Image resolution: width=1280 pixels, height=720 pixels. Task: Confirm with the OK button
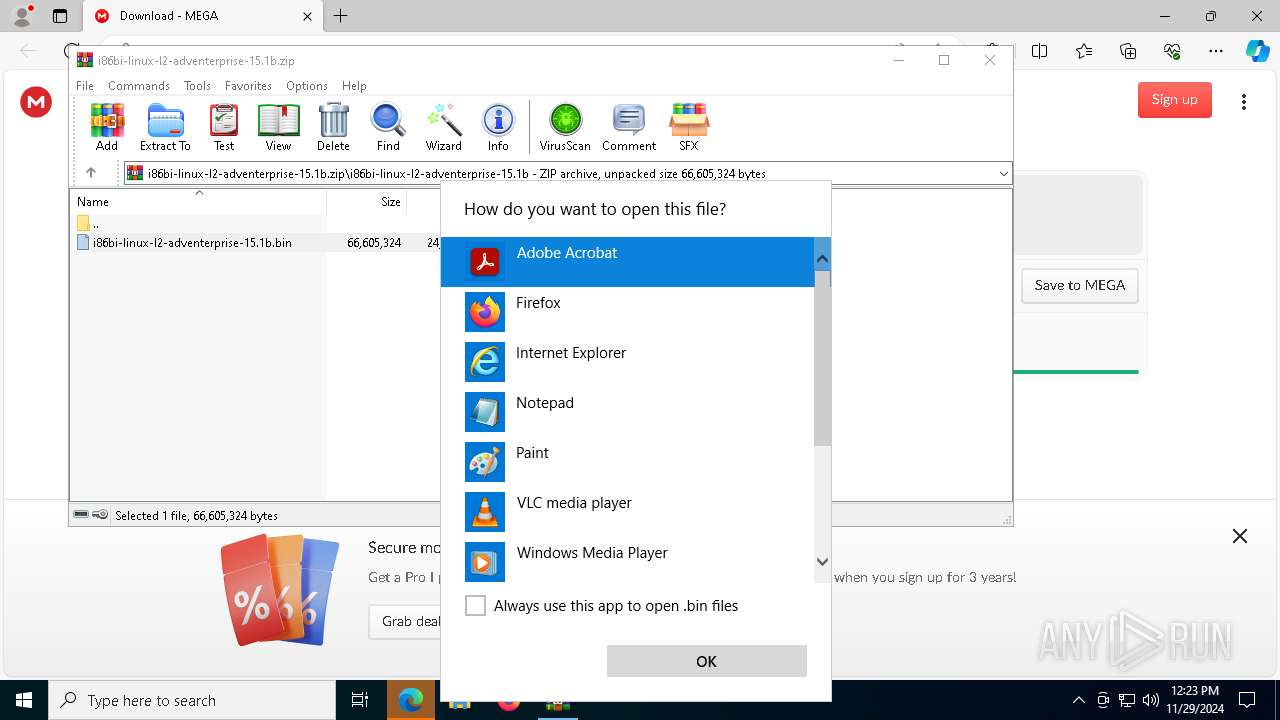(707, 661)
